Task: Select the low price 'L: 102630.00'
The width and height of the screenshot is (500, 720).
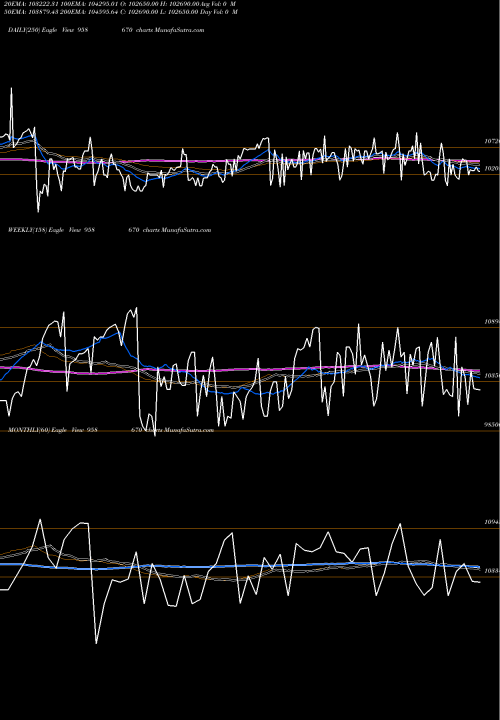Action: tap(178, 12)
